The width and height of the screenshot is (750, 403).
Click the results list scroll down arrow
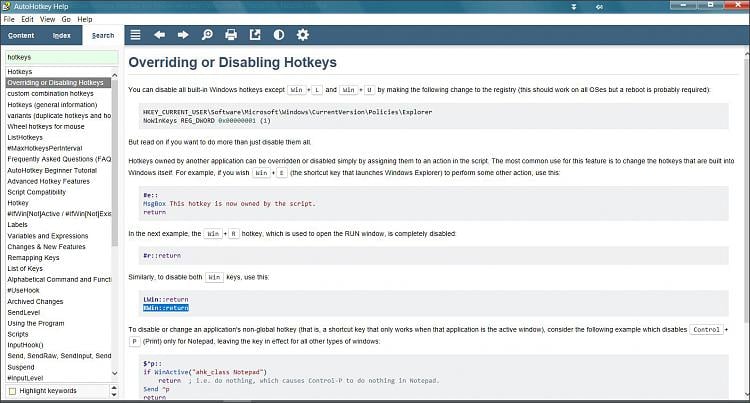point(114,373)
